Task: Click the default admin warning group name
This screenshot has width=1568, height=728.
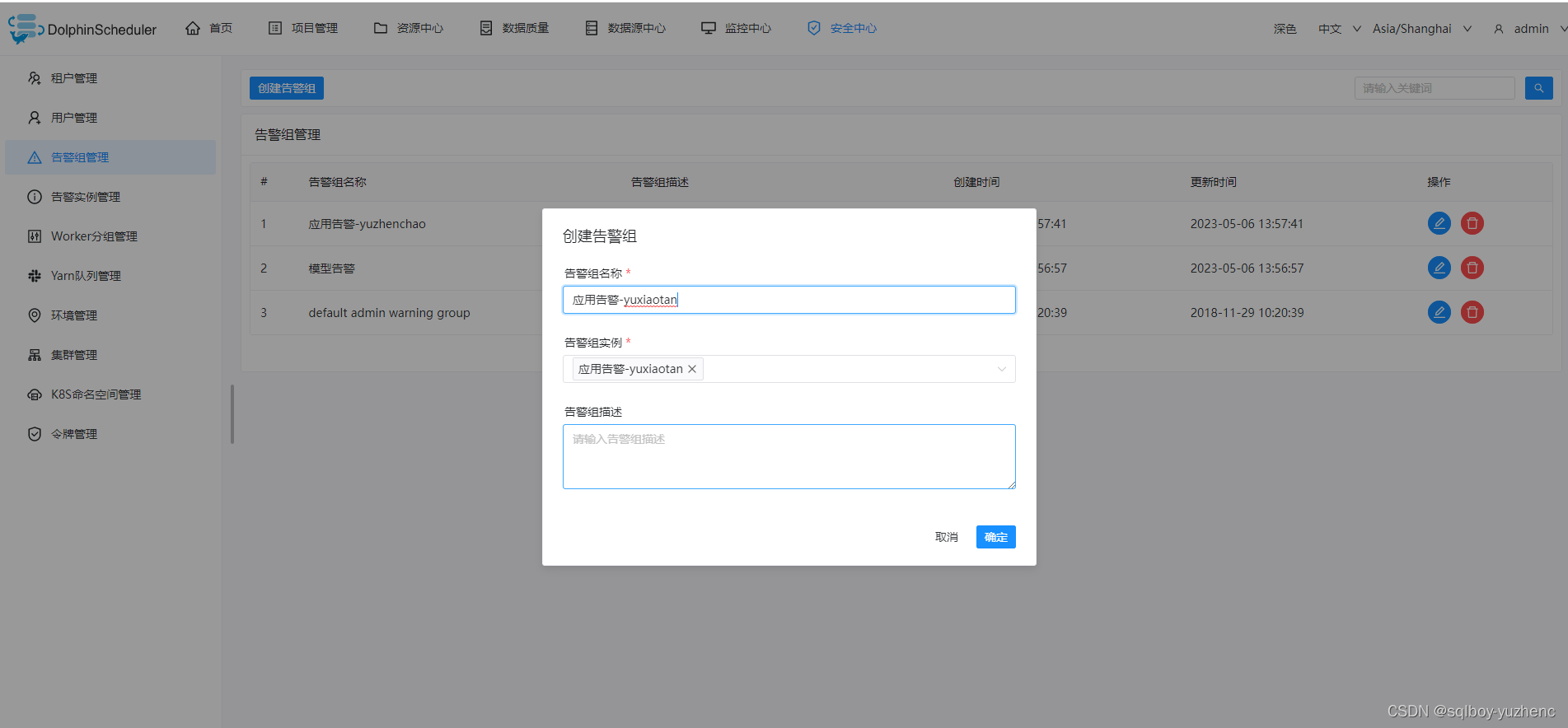Action: (x=389, y=313)
